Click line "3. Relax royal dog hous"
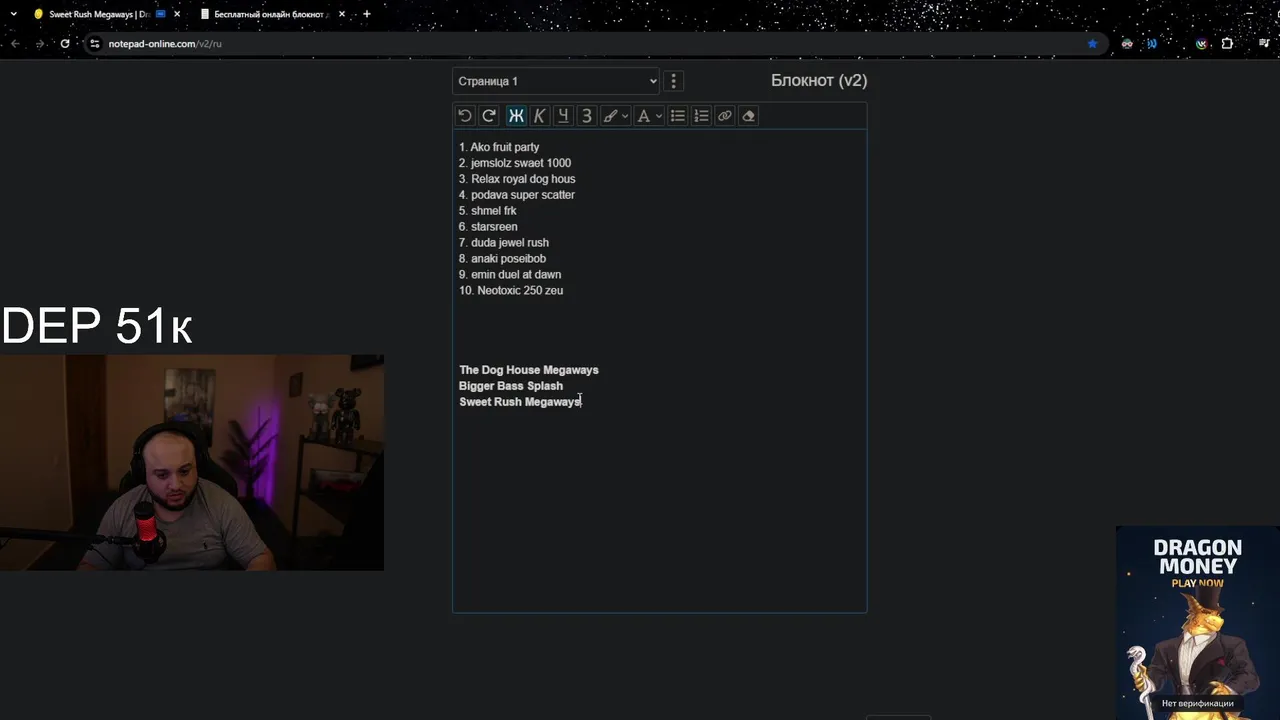Image resolution: width=1280 pixels, height=720 pixels. (x=517, y=179)
